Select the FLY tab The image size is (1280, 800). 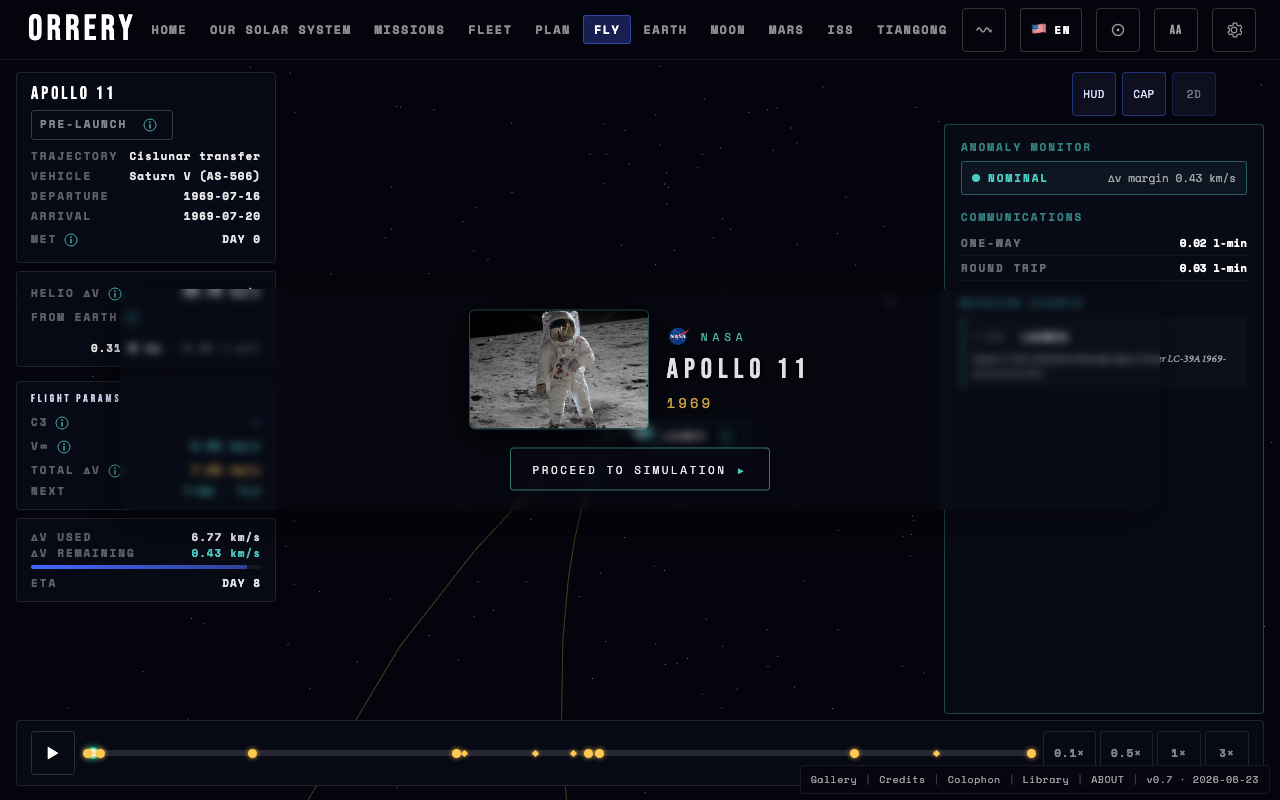(607, 30)
